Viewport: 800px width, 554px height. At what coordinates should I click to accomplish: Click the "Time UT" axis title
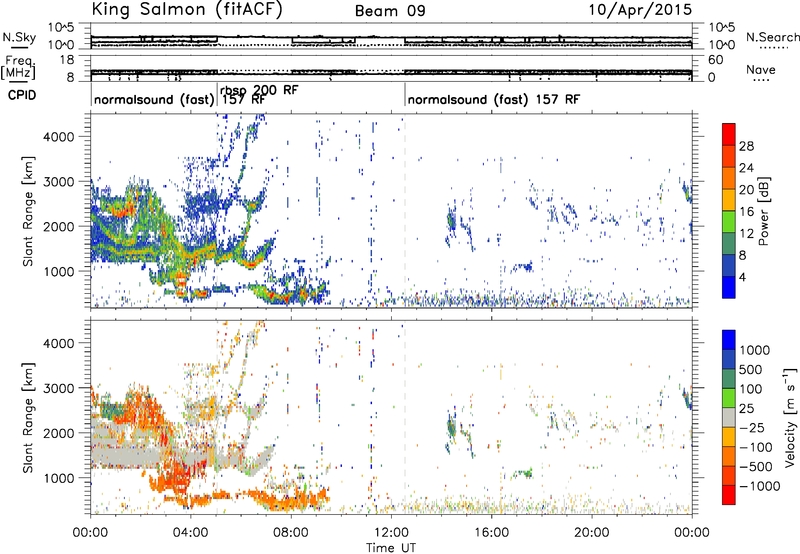pos(391,548)
